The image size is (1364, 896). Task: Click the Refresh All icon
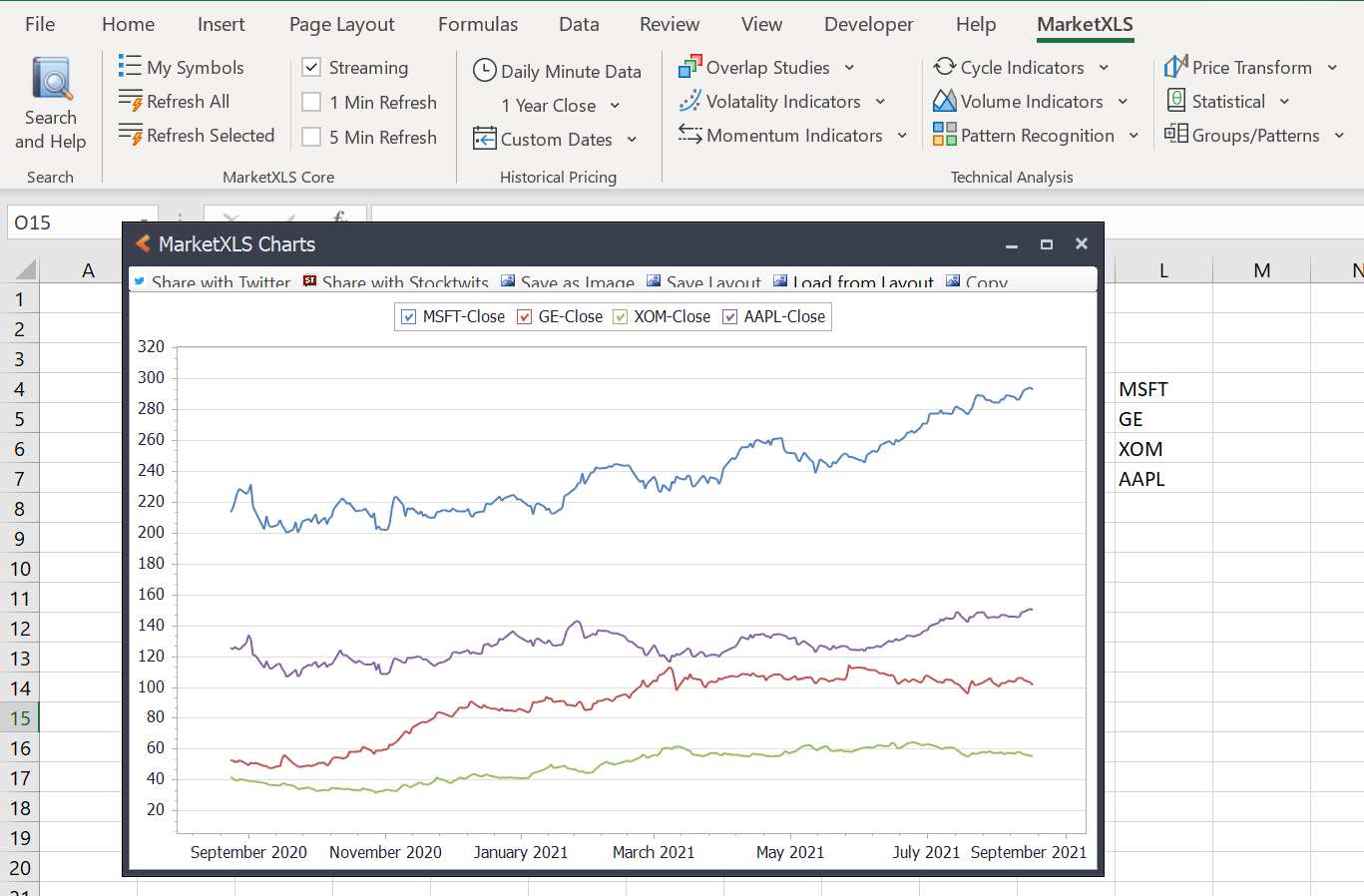pos(130,101)
